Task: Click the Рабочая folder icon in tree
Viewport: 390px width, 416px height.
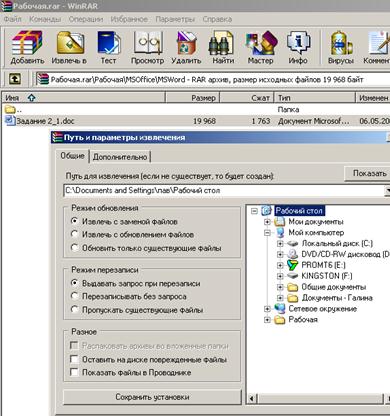Action: pos(280,320)
